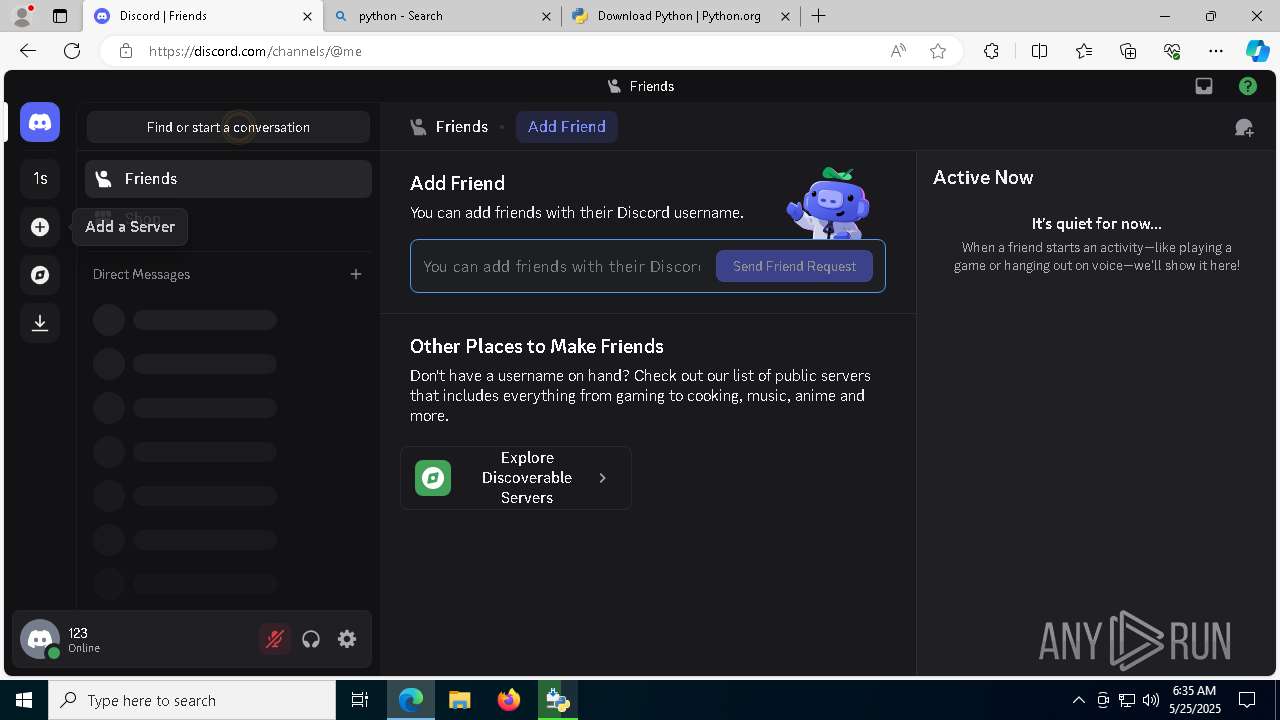Create a new DM with plus icon
The height and width of the screenshot is (720, 1280).
coord(356,274)
